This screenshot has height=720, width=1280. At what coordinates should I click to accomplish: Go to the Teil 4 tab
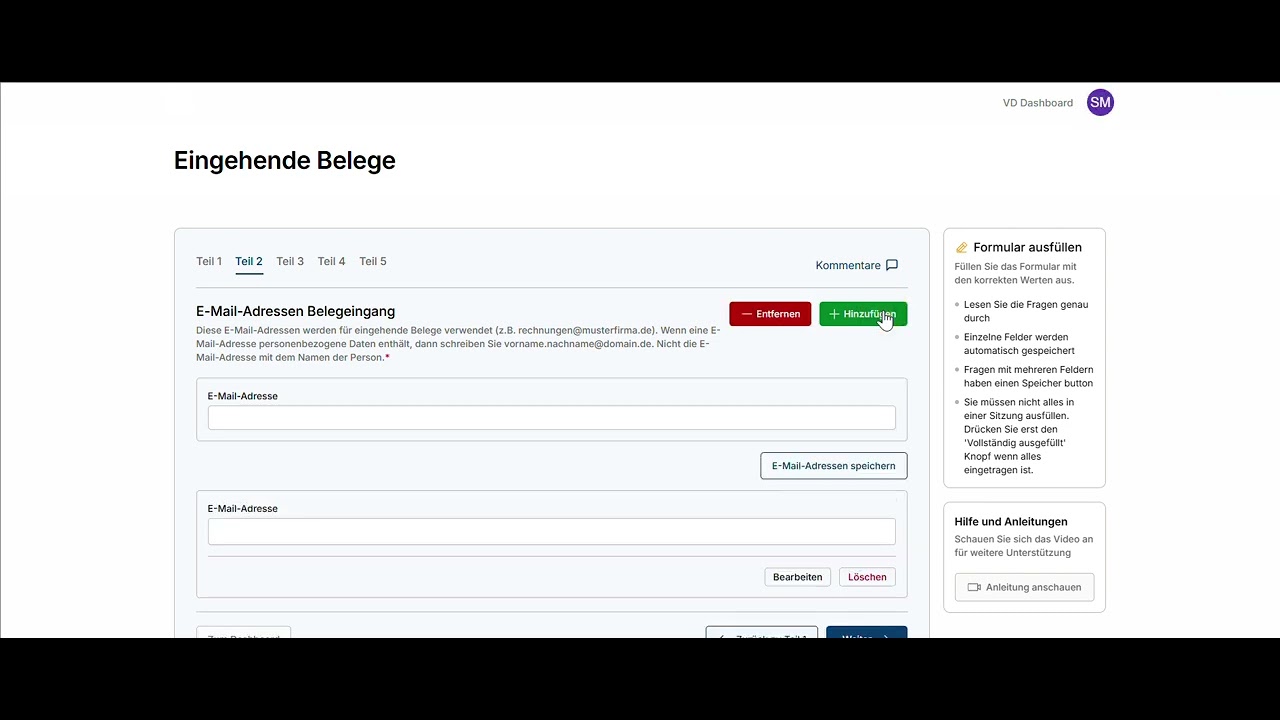(331, 261)
